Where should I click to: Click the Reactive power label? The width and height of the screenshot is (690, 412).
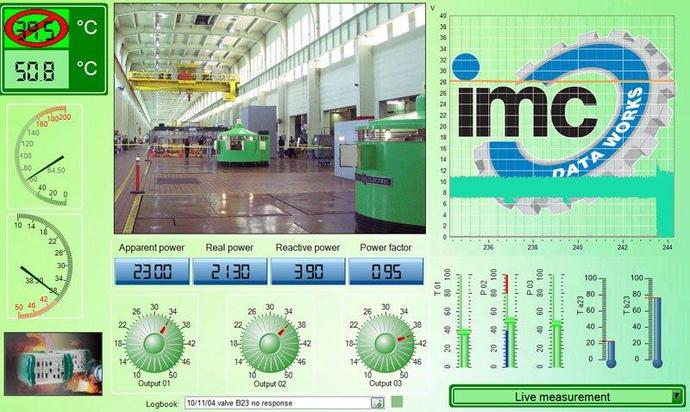[x=308, y=248]
